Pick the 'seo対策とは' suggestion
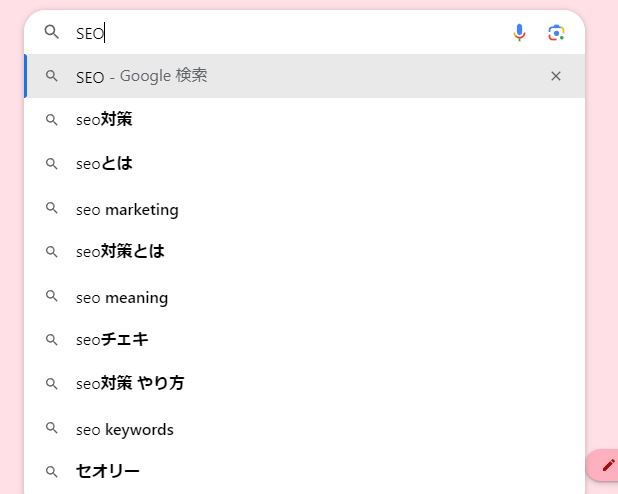This screenshot has height=494, width=618. click(304, 252)
